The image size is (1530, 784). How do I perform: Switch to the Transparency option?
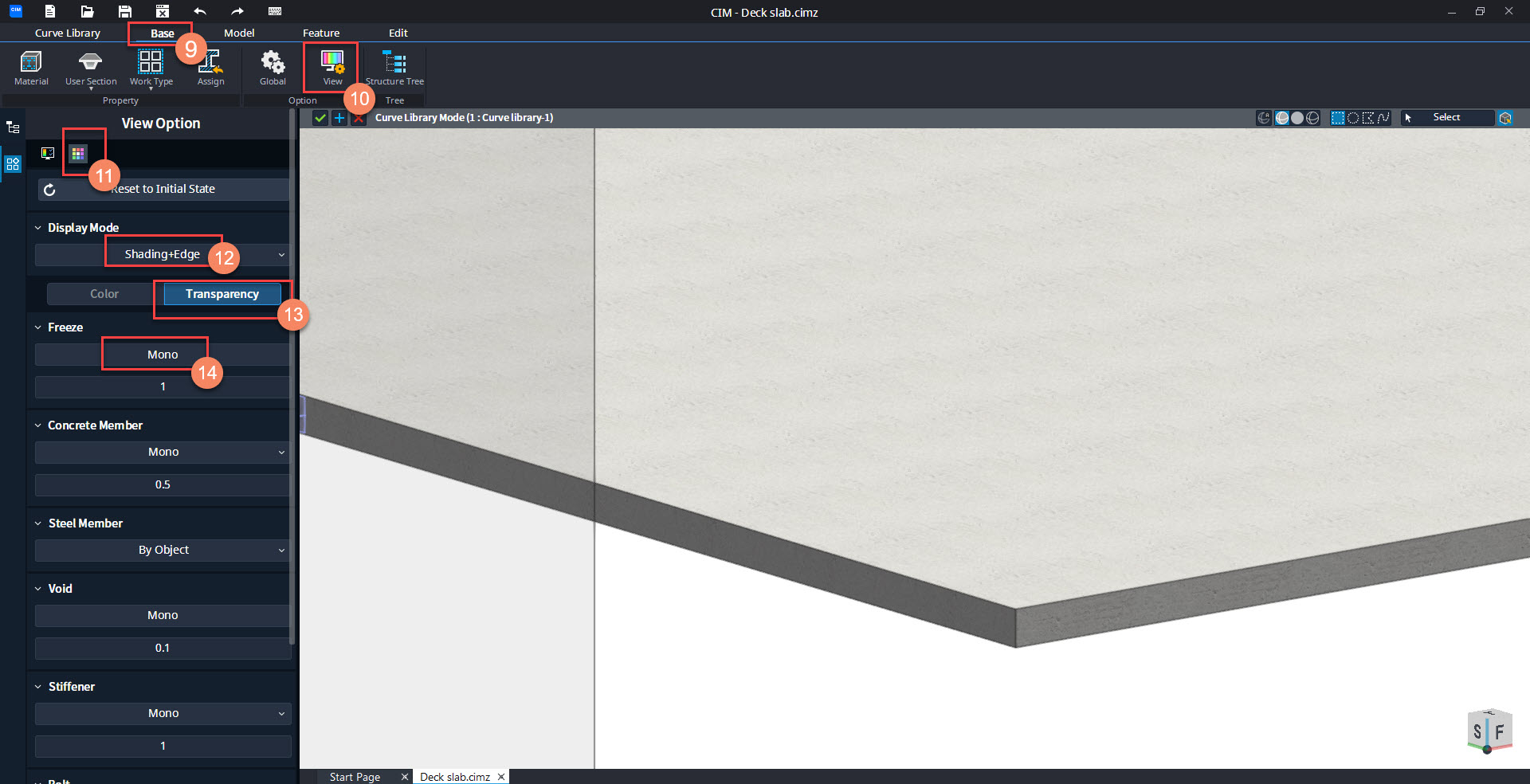222,294
